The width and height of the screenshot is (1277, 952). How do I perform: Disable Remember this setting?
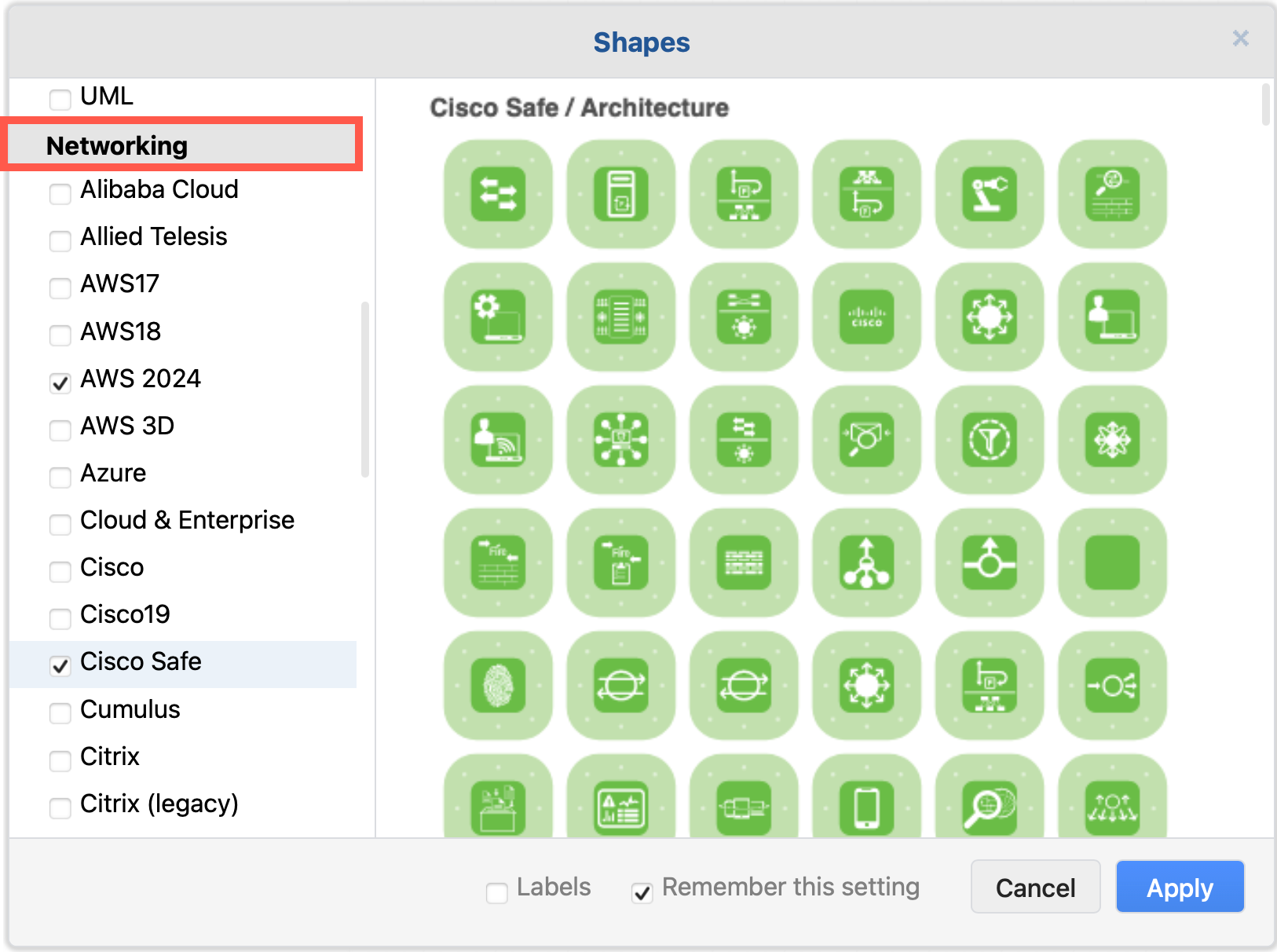click(x=642, y=892)
